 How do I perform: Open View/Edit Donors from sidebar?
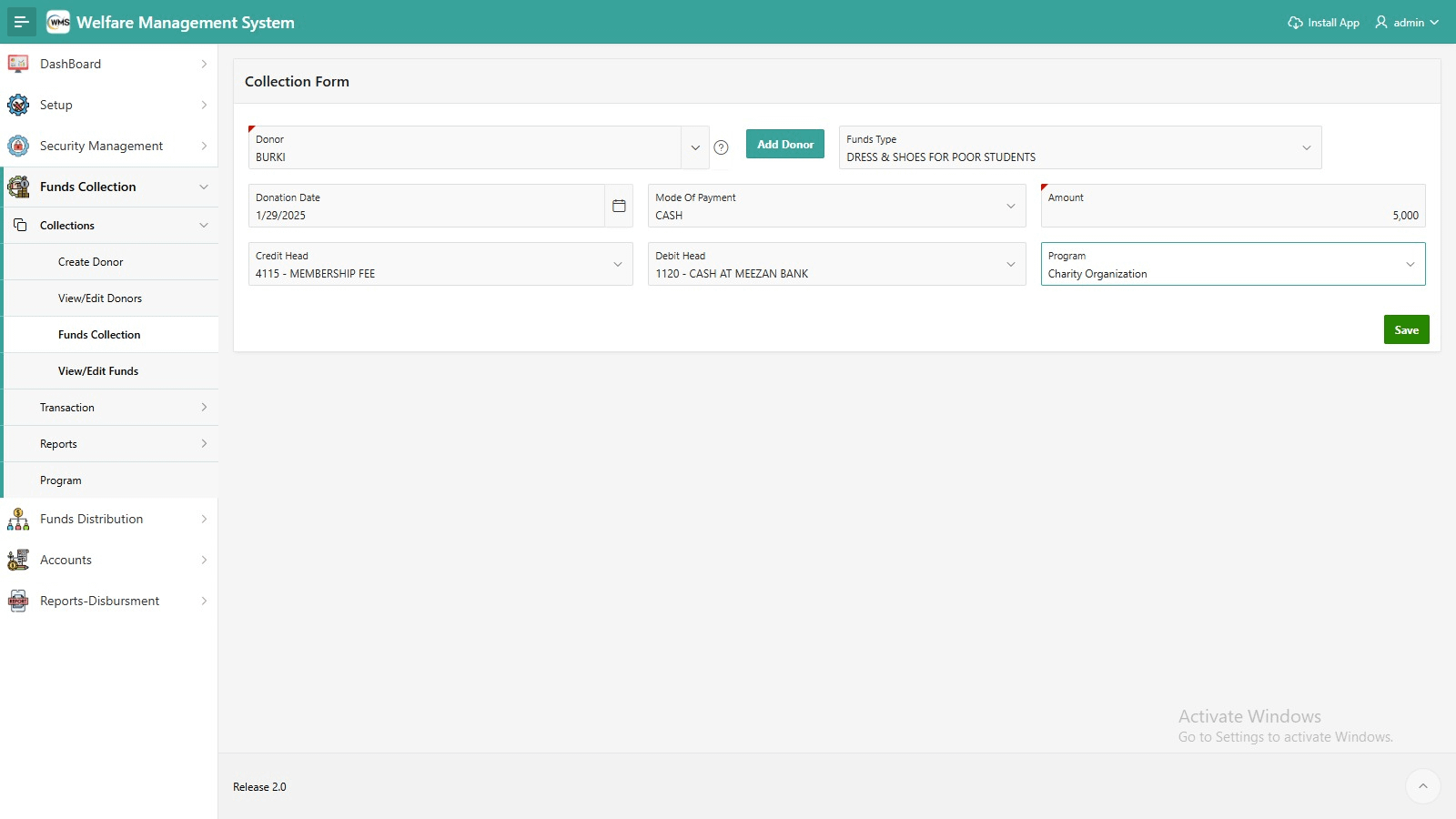pos(100,298)
